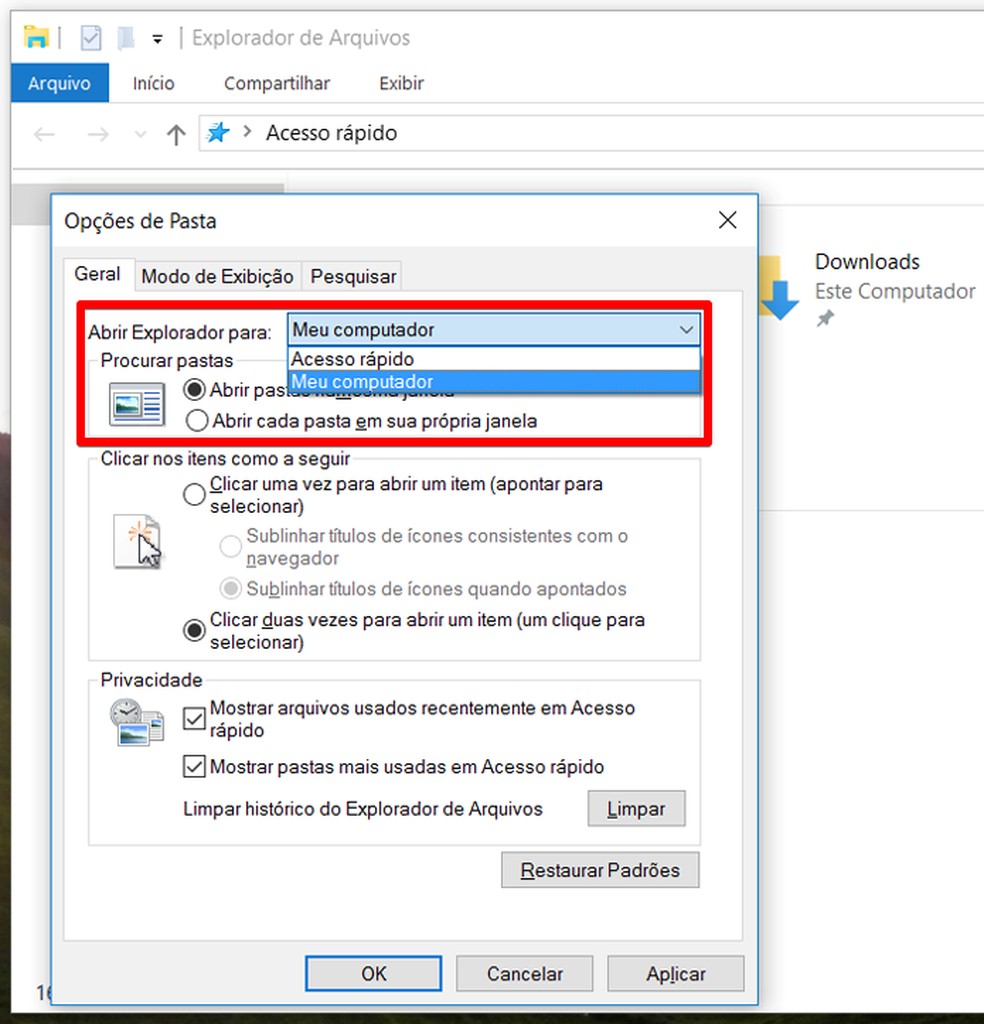The height and width of the screenshot is (1024, 984).
Task: Select Abrir cada pasta em sua própria janela
Action: click(x=362, y=421)
